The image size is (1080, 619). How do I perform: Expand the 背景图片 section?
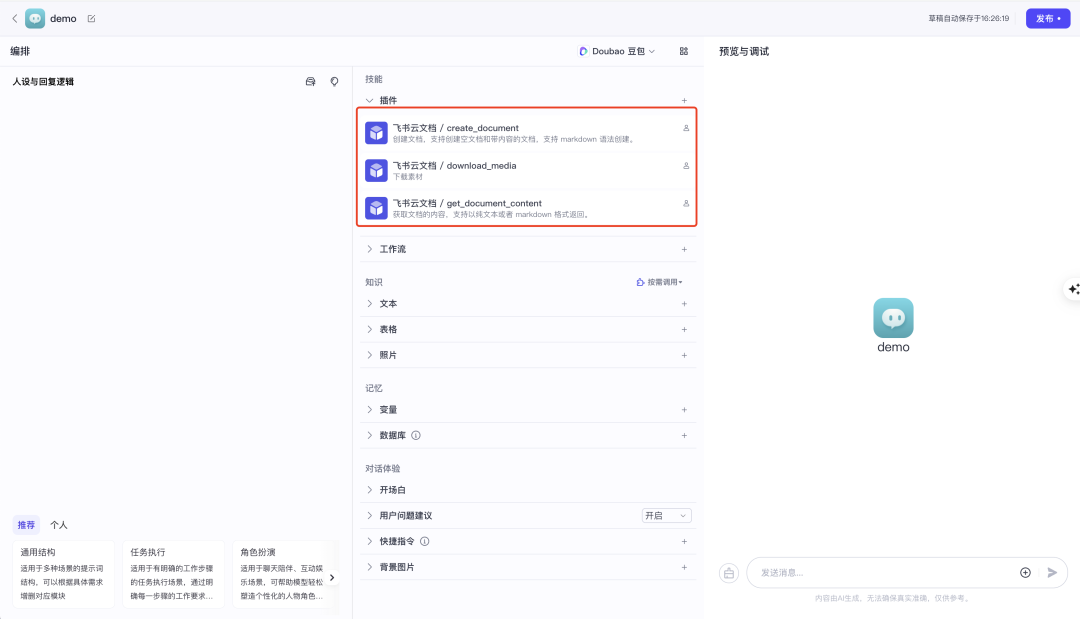pos(370,567)
